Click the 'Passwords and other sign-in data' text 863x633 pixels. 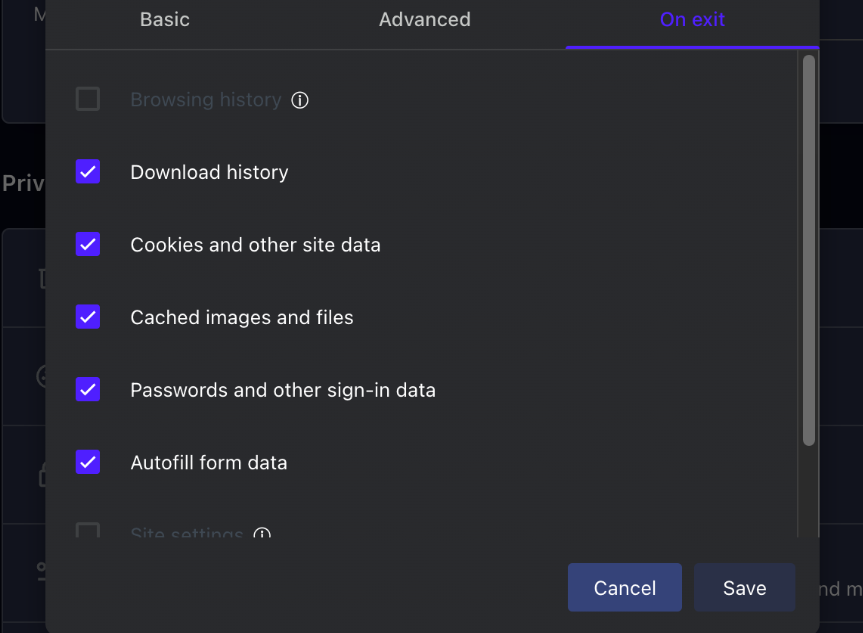[x=283, y=390]
